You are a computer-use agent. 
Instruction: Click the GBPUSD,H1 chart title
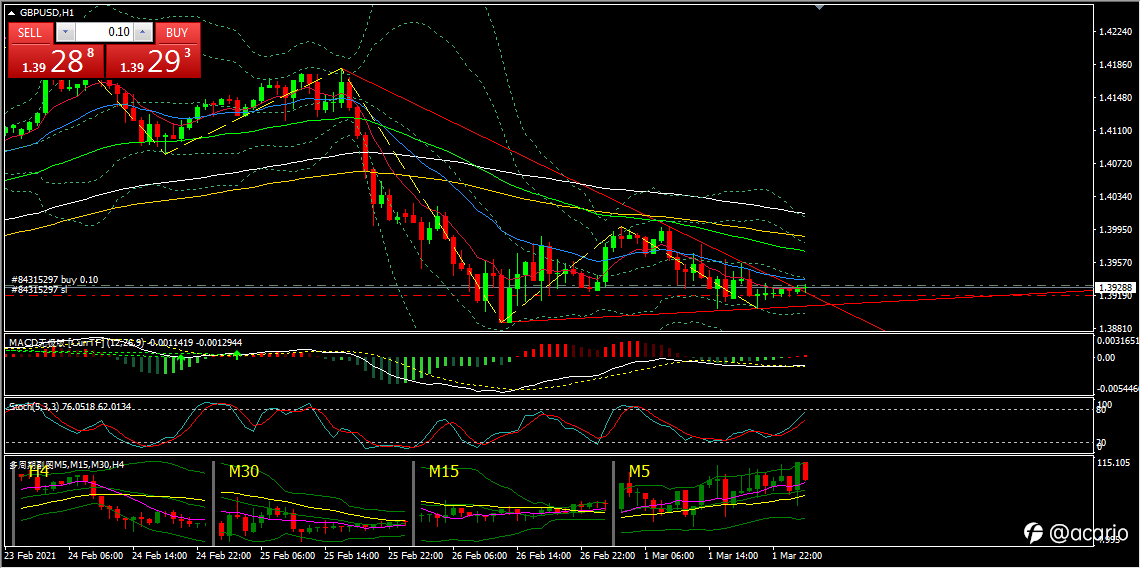coord(47,12)
